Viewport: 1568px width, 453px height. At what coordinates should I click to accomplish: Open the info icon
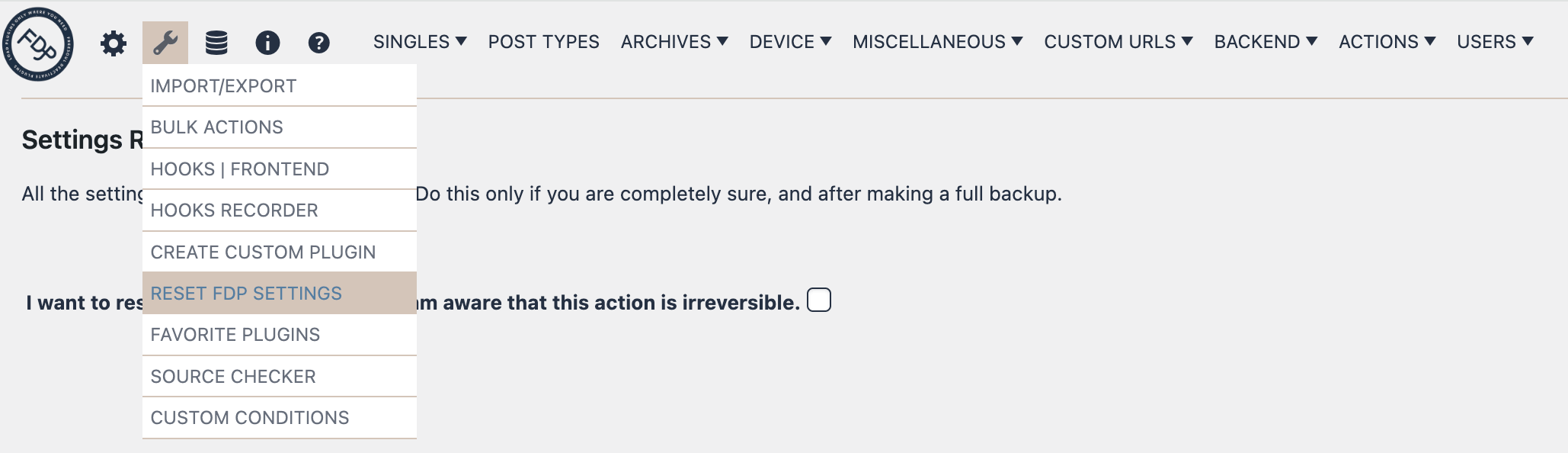coord(268,43)
